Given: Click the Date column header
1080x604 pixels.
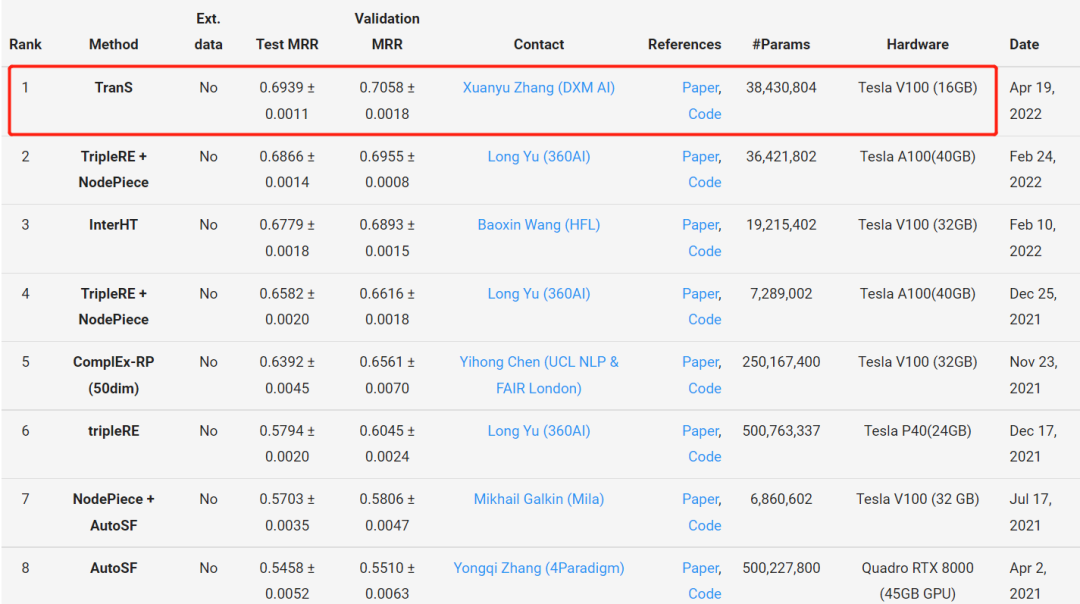Looking at the screenshot, I should click(x=1024, y=44).
